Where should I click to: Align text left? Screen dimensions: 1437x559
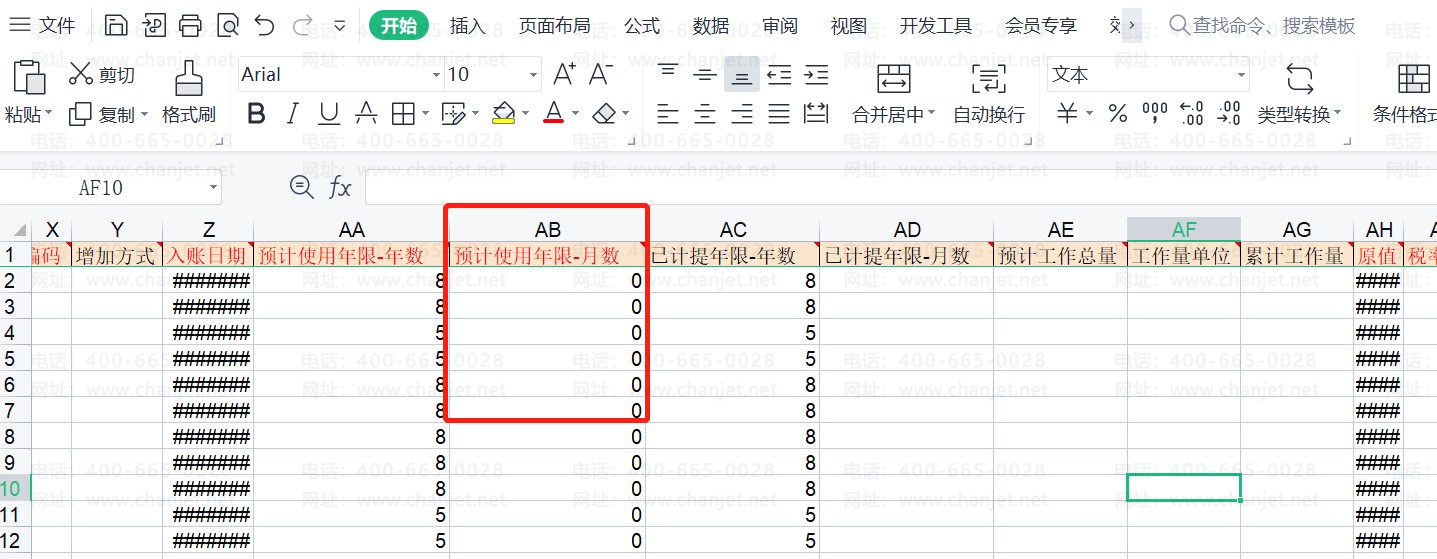(668, 114)
